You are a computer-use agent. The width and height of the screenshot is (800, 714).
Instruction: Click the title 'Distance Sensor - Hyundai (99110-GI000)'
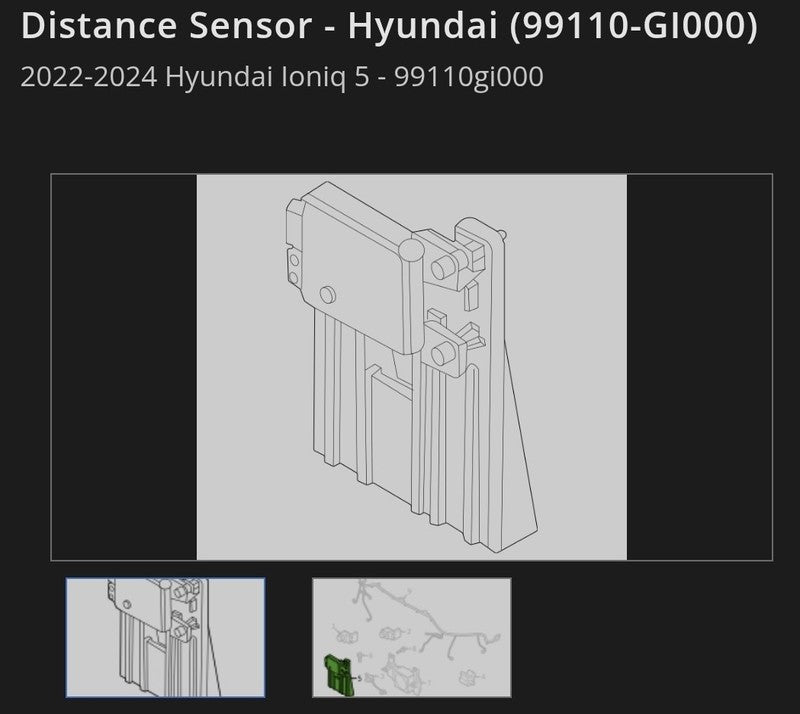click(x=389, y=26)
